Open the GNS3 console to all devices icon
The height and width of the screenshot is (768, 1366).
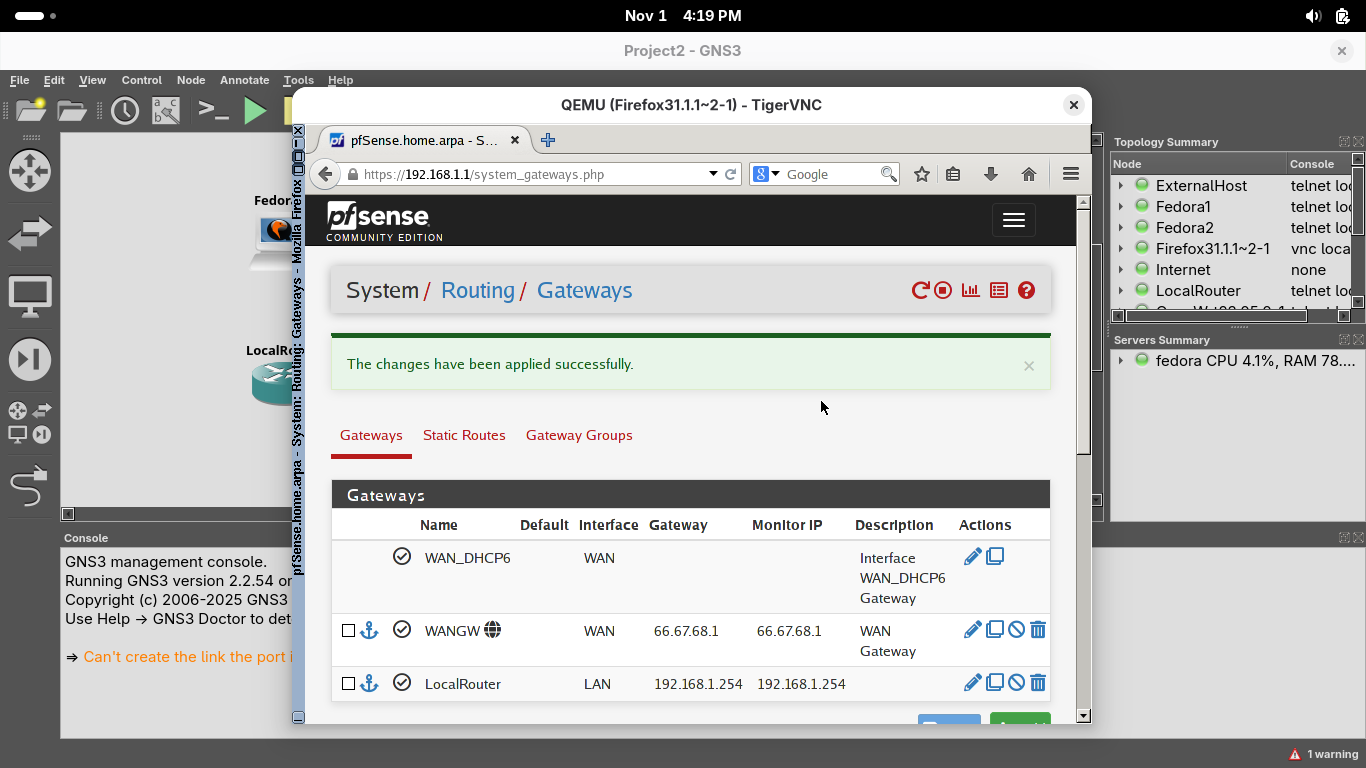213,110
